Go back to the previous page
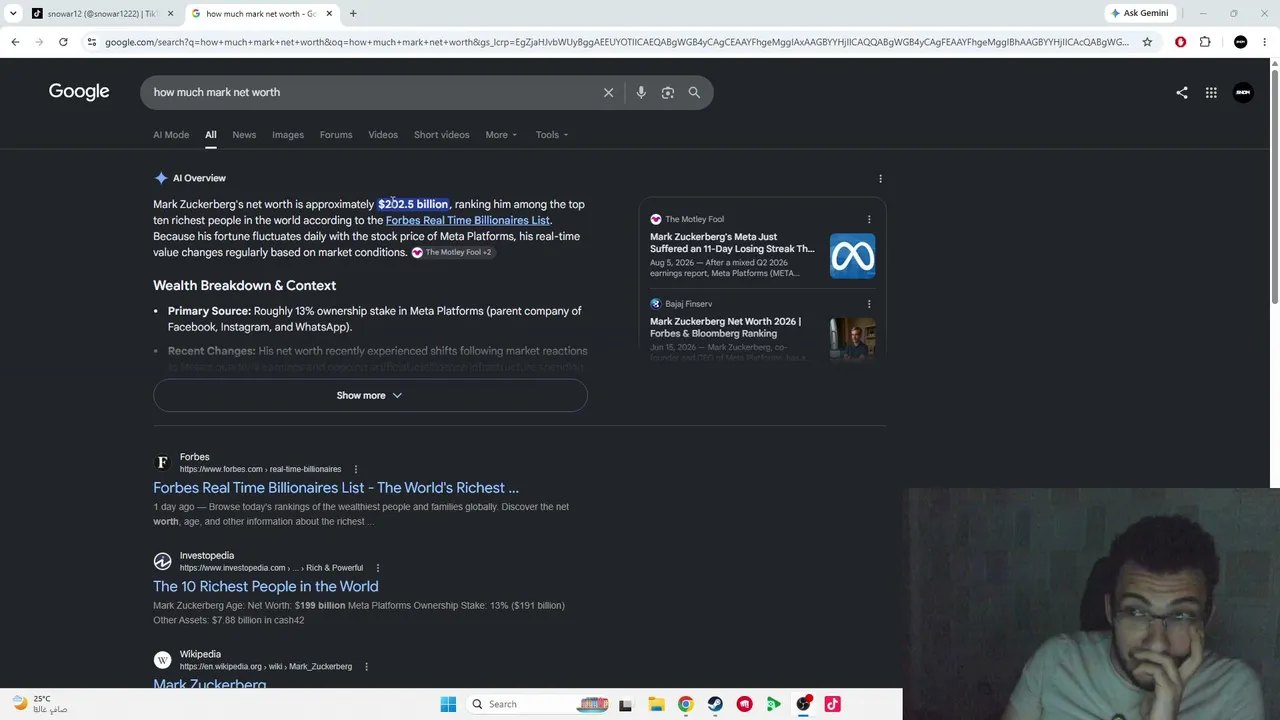 pos(15,42)
